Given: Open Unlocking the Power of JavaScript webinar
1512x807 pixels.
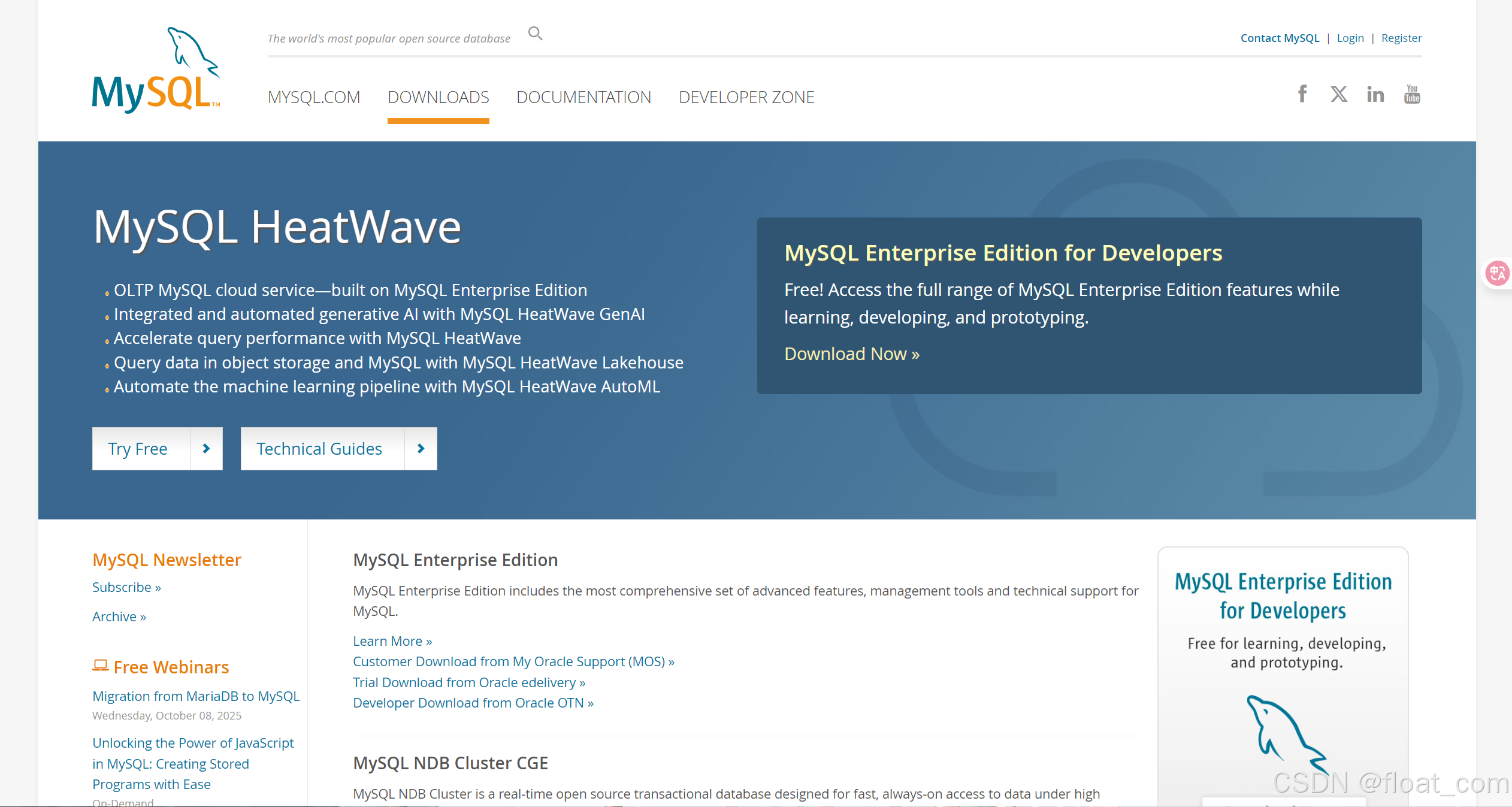Looking at the screenshot, I should pyautogui.click(x=193, y=763).
